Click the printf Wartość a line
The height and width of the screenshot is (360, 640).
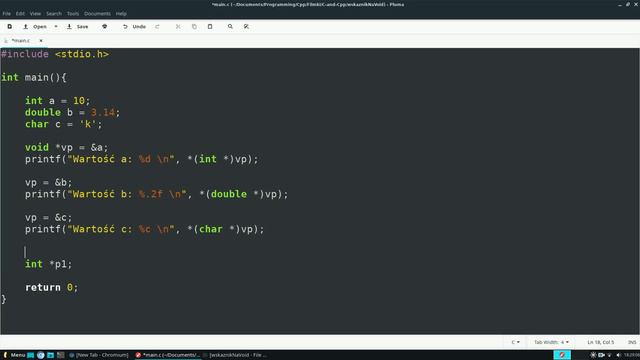click(x=142, y=159)
